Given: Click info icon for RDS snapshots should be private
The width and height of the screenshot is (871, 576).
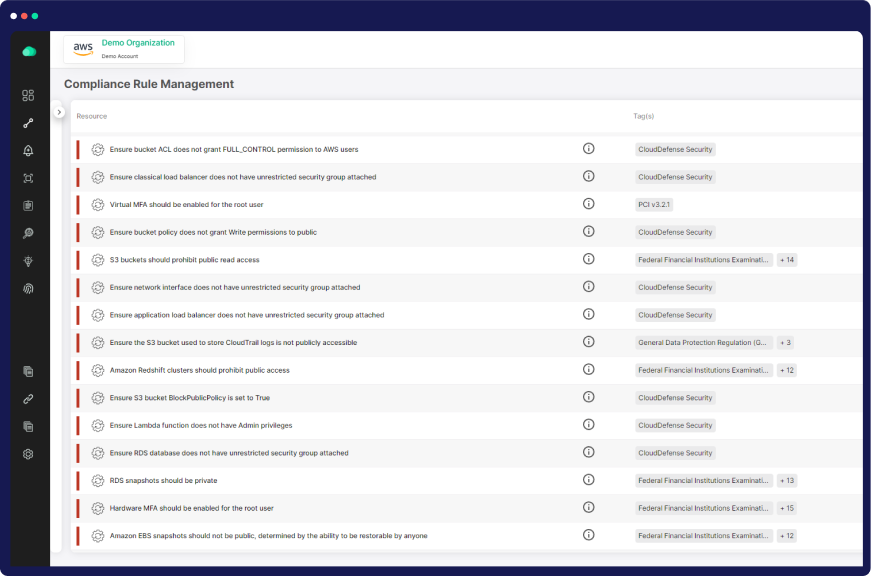Looking at the screenshot, I should (588, 480).
